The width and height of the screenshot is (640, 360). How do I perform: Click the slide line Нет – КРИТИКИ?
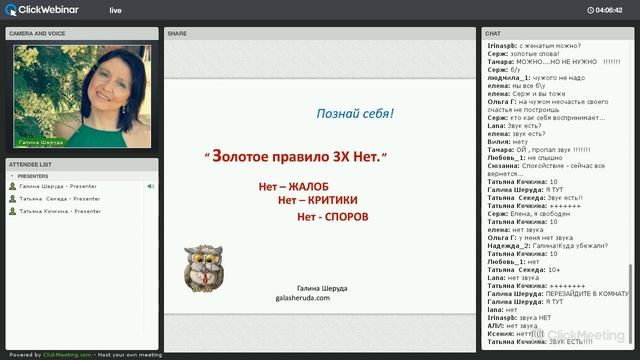(318, 200)
